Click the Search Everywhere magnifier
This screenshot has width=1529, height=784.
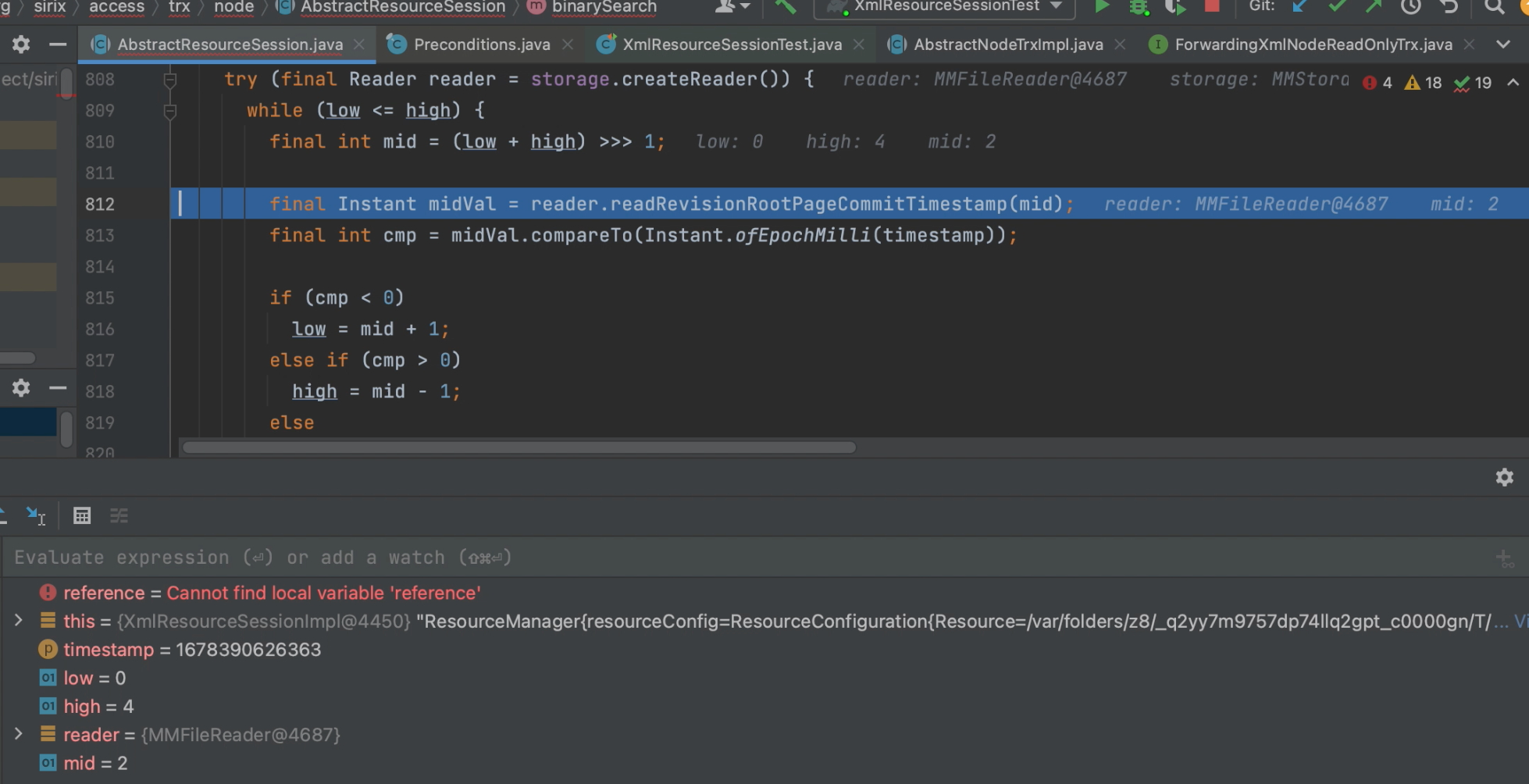click(1494, 7)
